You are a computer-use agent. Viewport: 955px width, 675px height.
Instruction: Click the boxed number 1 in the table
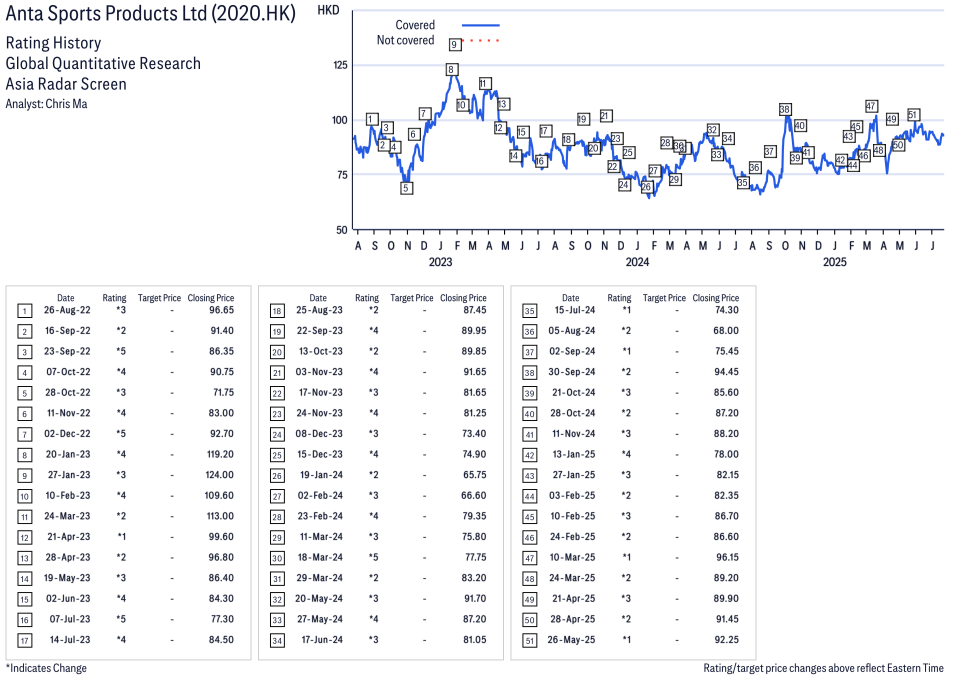[24, 311]
